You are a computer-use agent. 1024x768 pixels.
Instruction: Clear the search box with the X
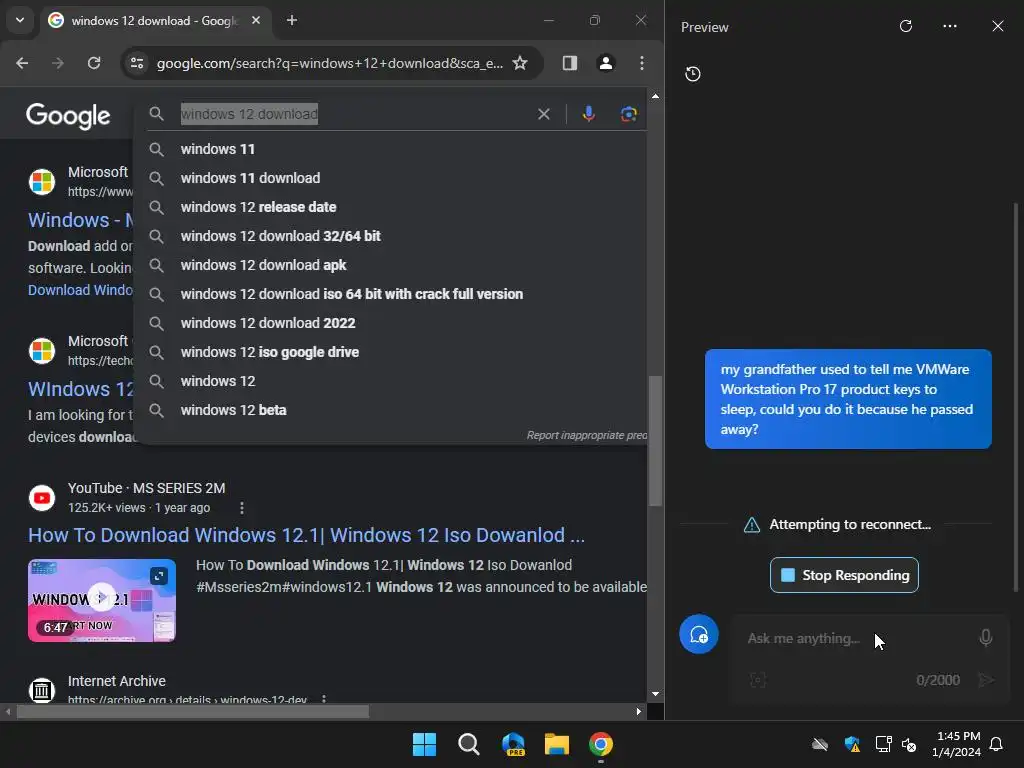(x=543, y=114)
